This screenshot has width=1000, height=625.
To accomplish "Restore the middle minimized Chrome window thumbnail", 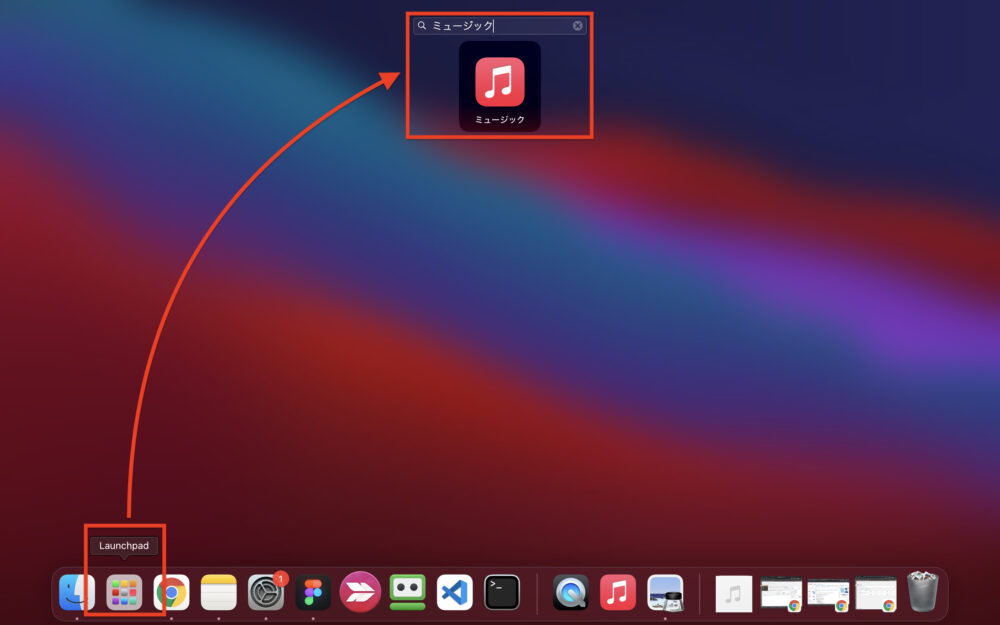I will click(x=828, y=594).
